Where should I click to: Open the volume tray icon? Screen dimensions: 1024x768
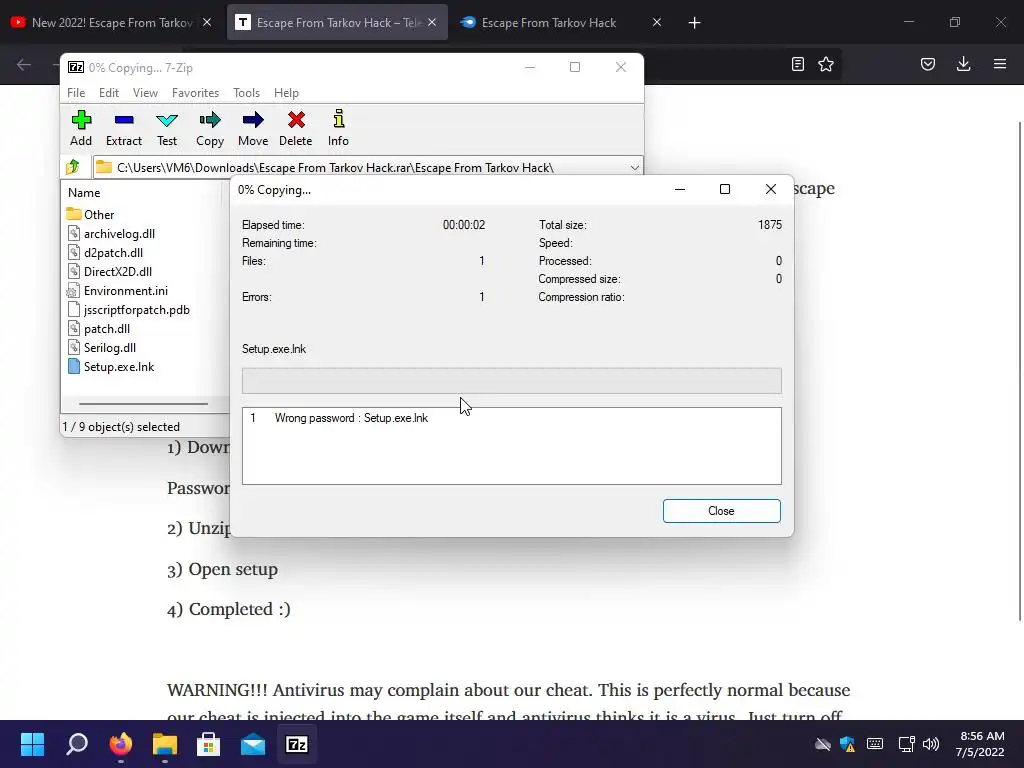[931, 744]
